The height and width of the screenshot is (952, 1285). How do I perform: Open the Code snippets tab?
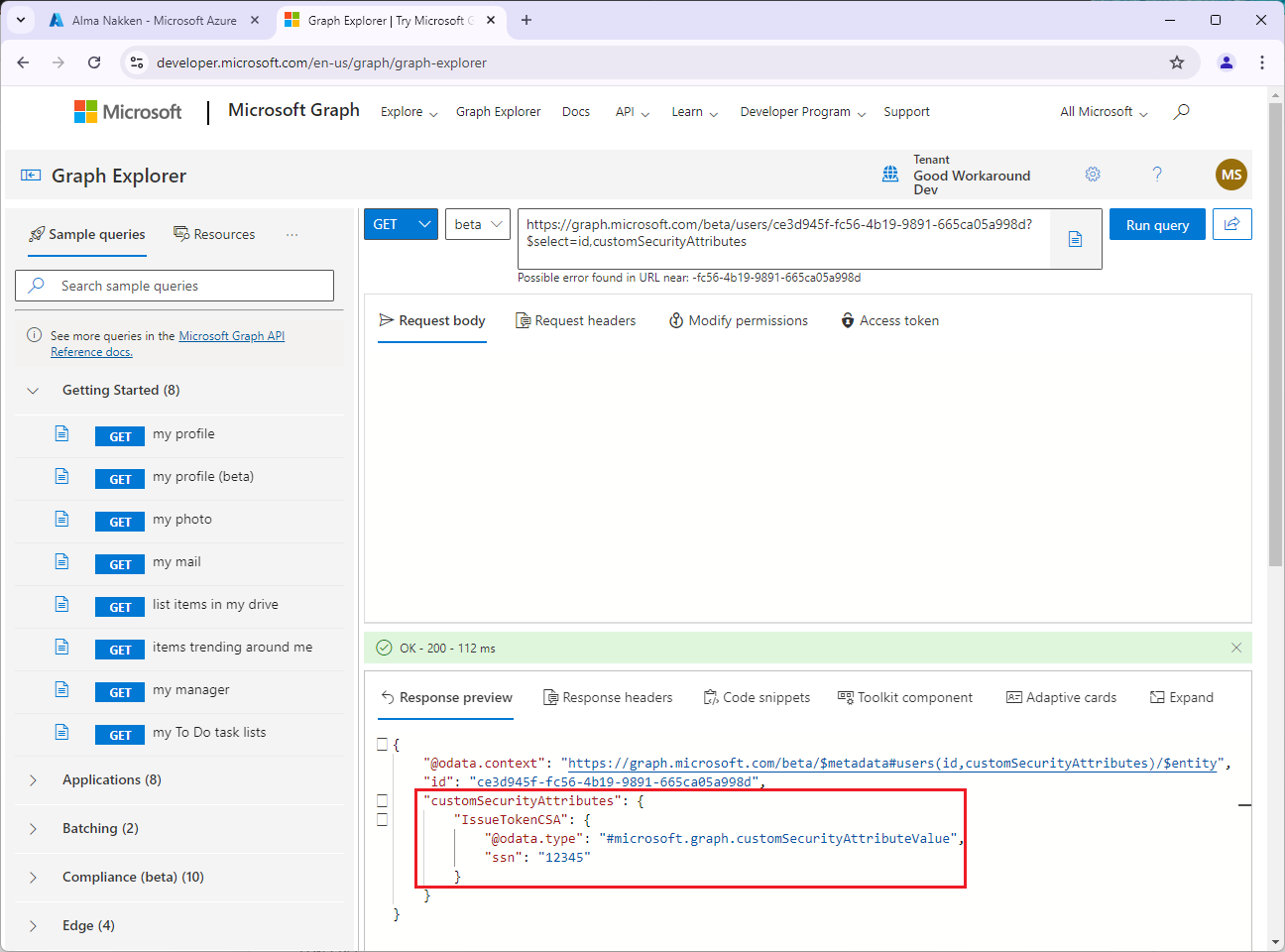[757, 697]
